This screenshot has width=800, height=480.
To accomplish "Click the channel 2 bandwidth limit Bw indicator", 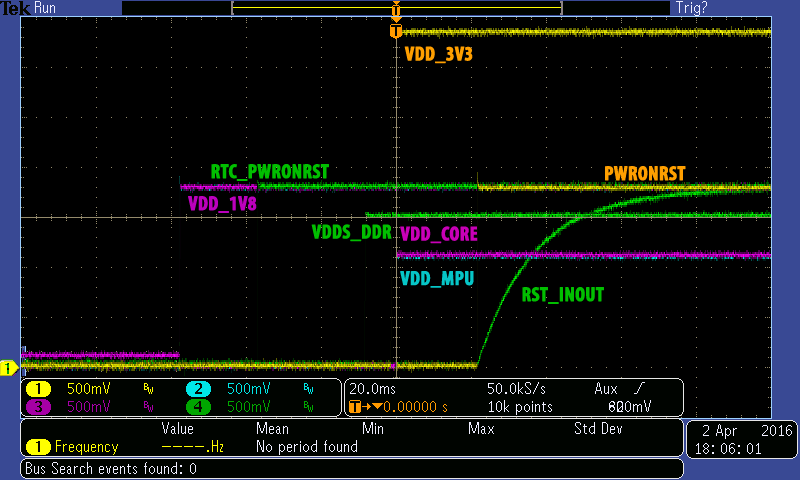I will tap(308, 389).
